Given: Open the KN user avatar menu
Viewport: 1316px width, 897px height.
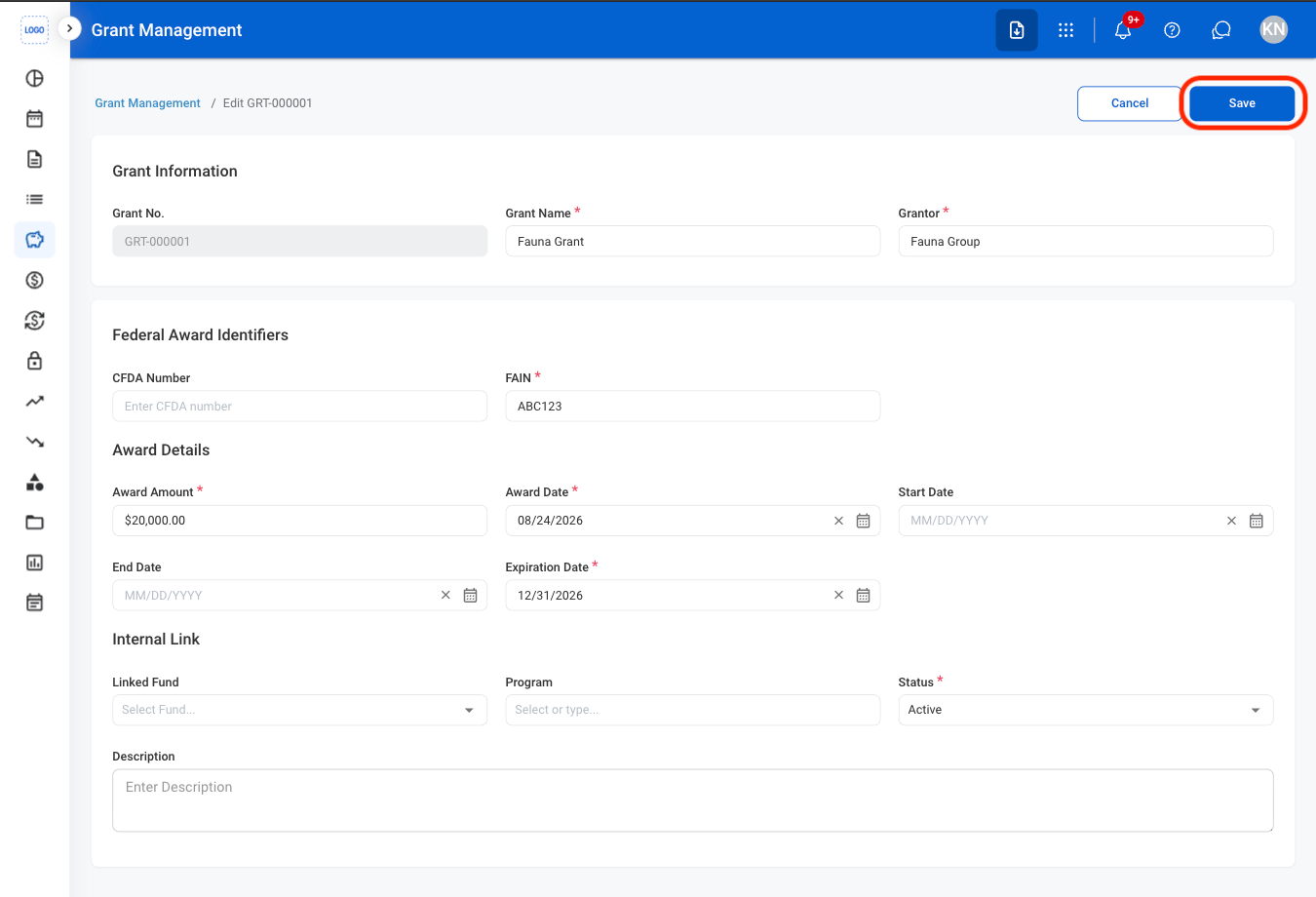Looking at the screenshot, I should [1273, 29].
